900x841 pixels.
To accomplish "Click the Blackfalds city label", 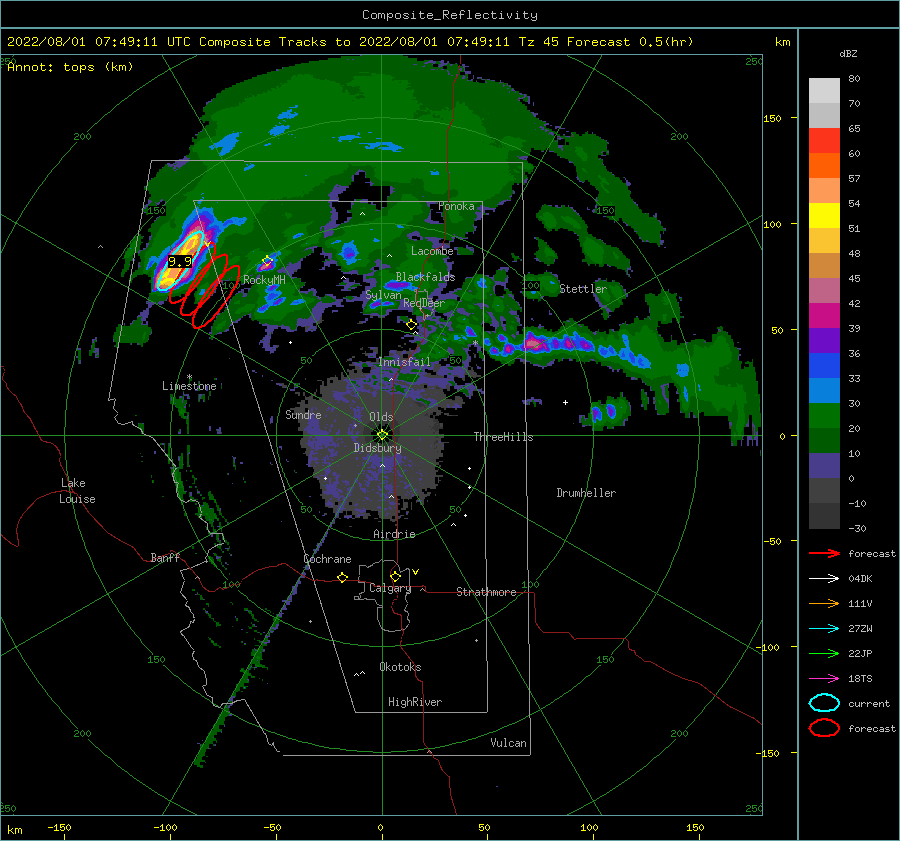I will (425, 277).
